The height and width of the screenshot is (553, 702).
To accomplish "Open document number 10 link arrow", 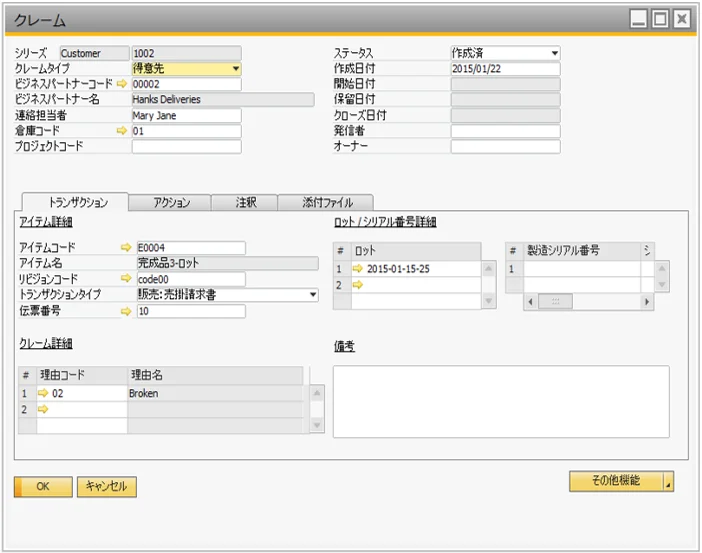I will click(126, 311).
